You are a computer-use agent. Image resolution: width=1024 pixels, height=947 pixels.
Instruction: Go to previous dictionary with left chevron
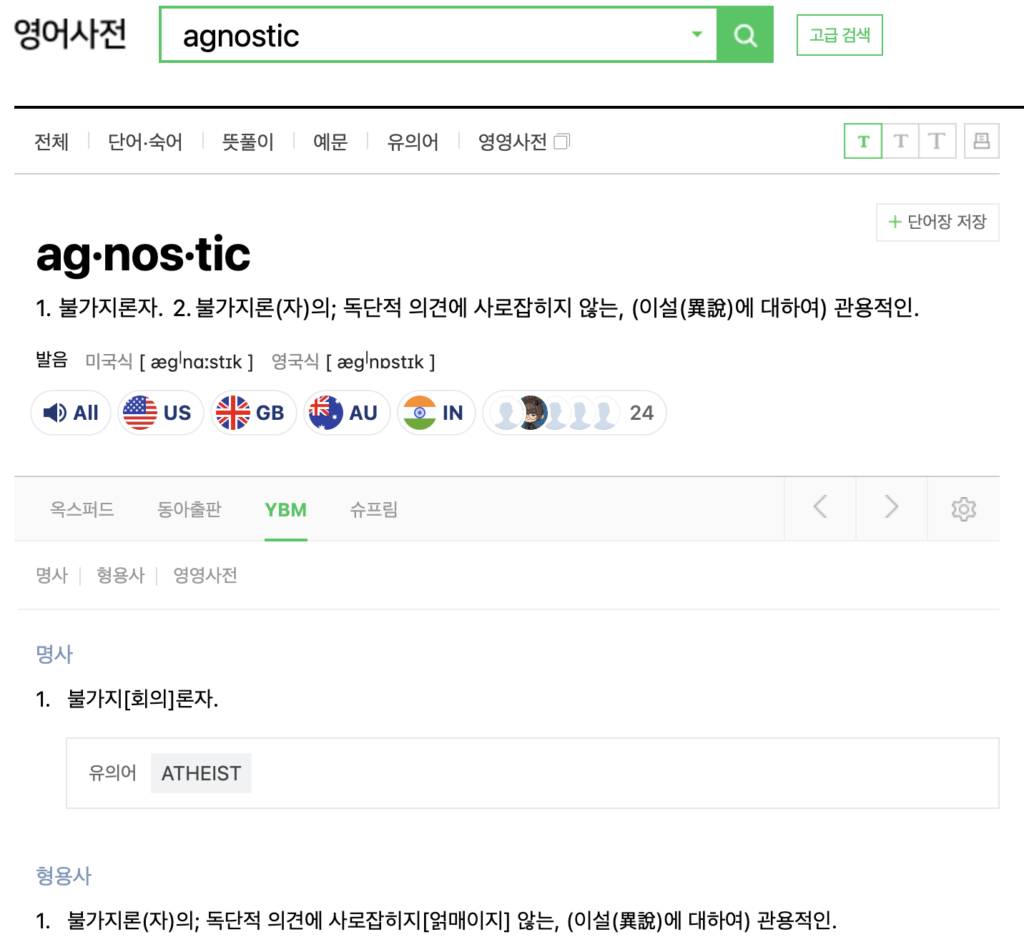tap(820, 508)
